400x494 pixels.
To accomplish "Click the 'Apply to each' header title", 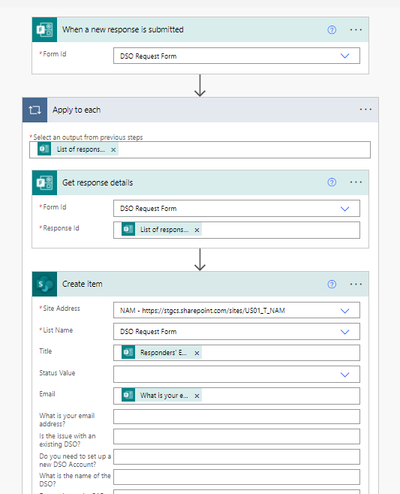I will tap(76, 110).
